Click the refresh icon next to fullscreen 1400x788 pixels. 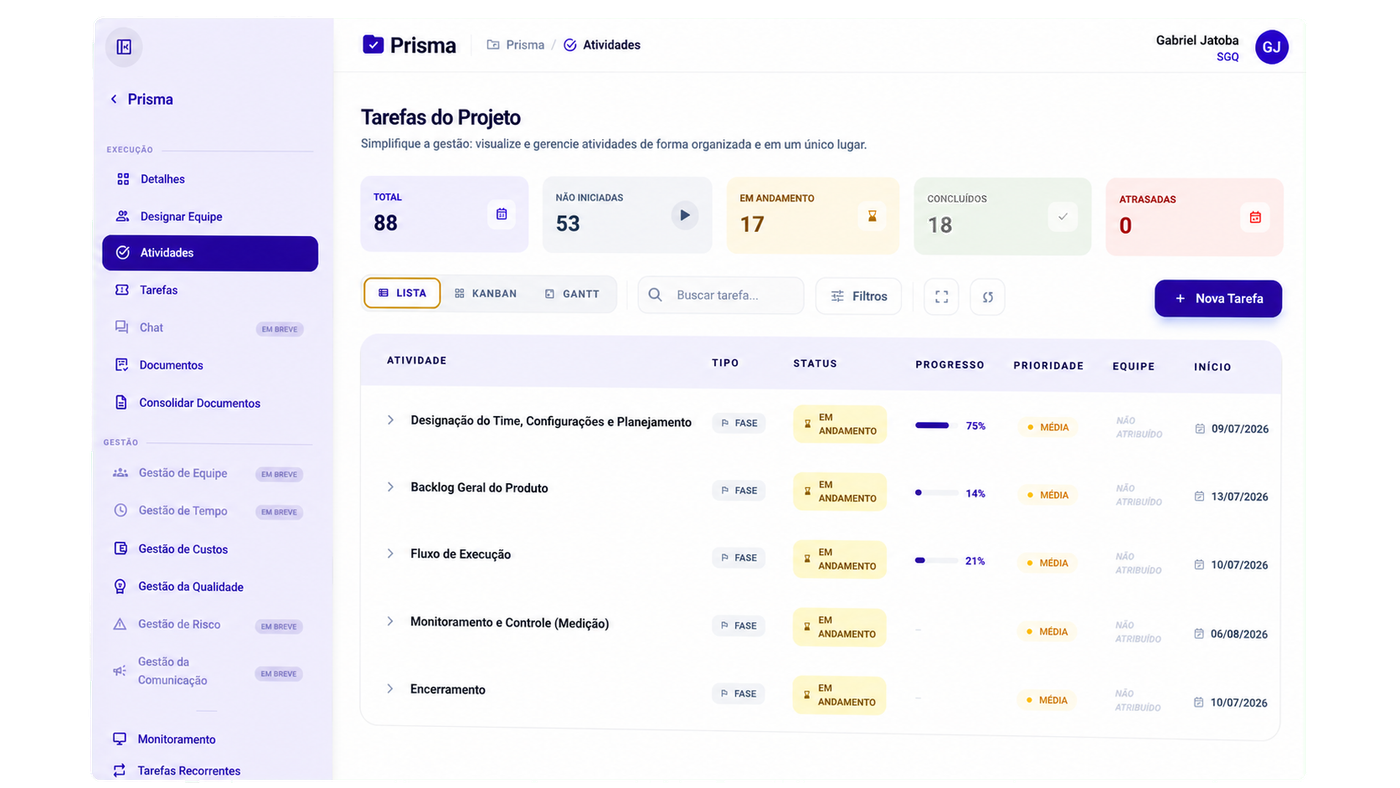click(987, 297)
